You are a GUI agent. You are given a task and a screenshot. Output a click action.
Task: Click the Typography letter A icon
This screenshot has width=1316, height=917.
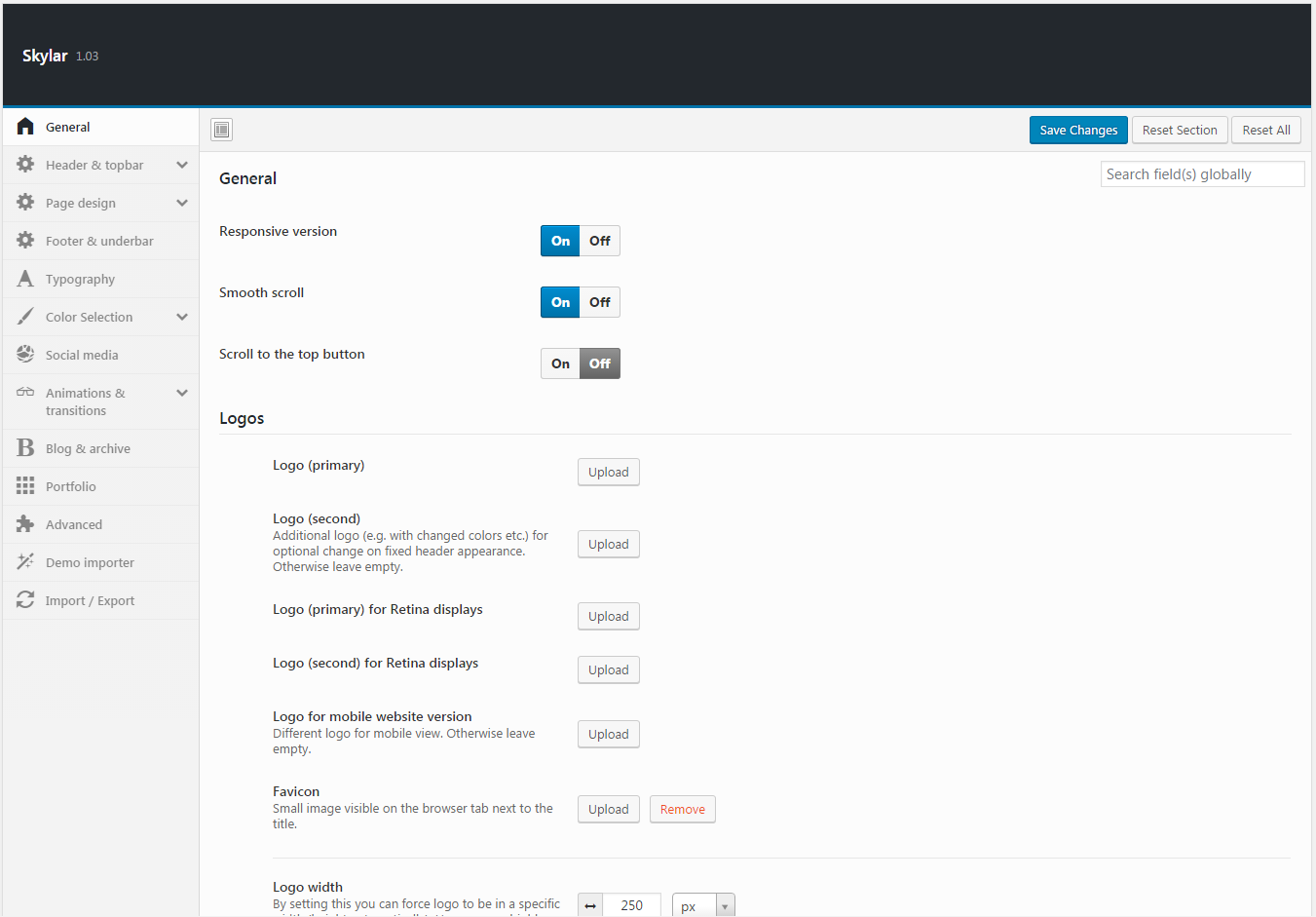point(25,279)
